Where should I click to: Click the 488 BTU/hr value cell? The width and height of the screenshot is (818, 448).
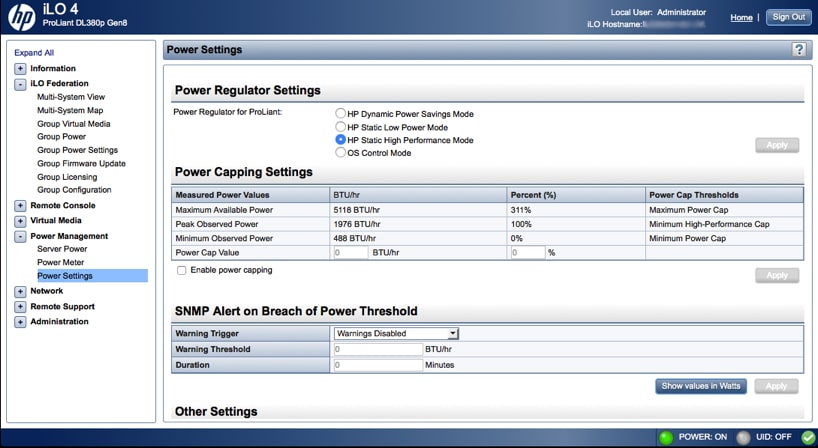418,238
